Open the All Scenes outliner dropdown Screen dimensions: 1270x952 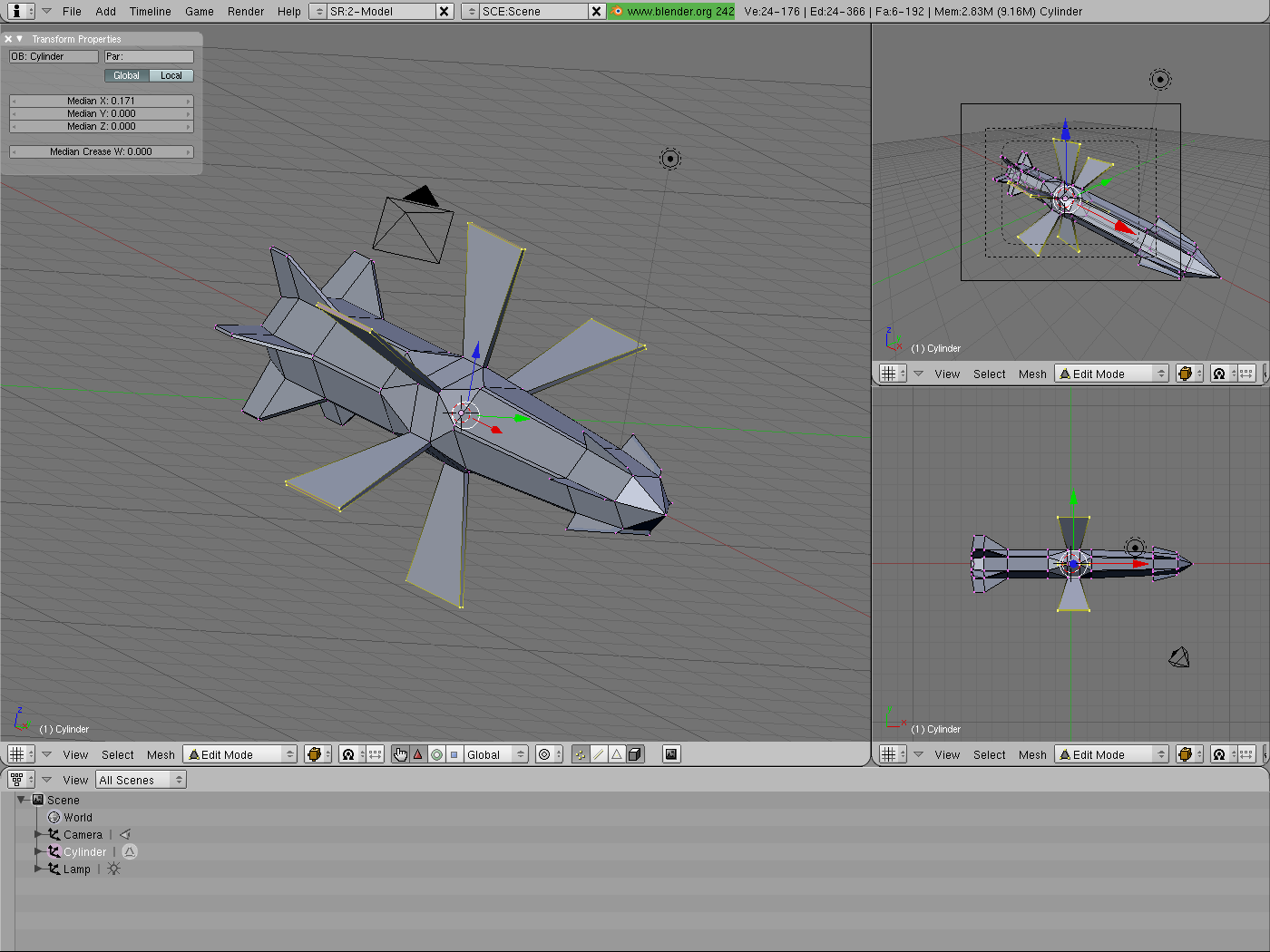pos(141,780)
